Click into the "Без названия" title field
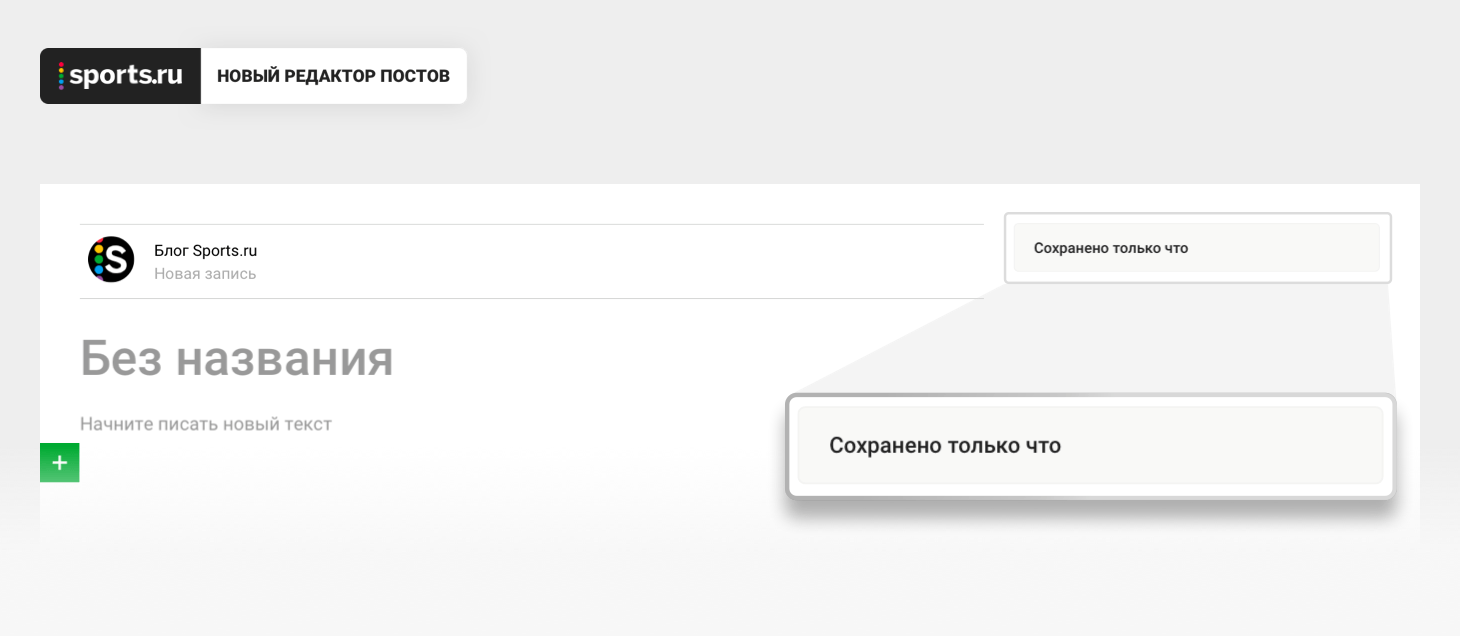Image resolution: width=1460 pixels, height=636 pixels. coord(237,358)
